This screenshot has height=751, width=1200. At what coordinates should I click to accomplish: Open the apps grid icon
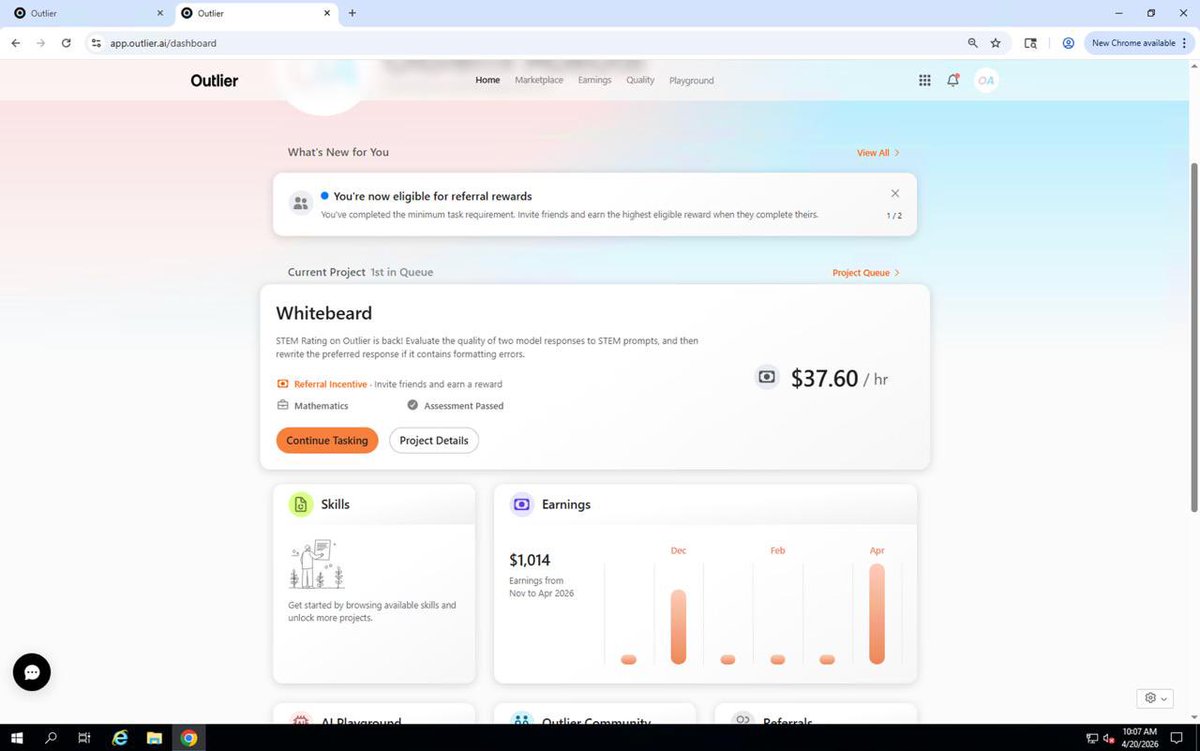pyautogui.click(x=924, y=80)
